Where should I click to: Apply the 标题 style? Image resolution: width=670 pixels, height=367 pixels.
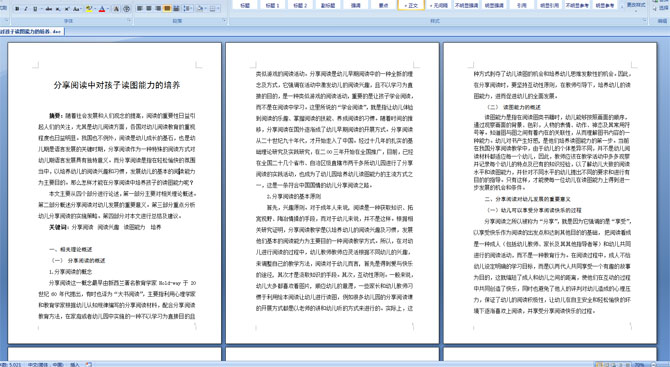(245, 5)
